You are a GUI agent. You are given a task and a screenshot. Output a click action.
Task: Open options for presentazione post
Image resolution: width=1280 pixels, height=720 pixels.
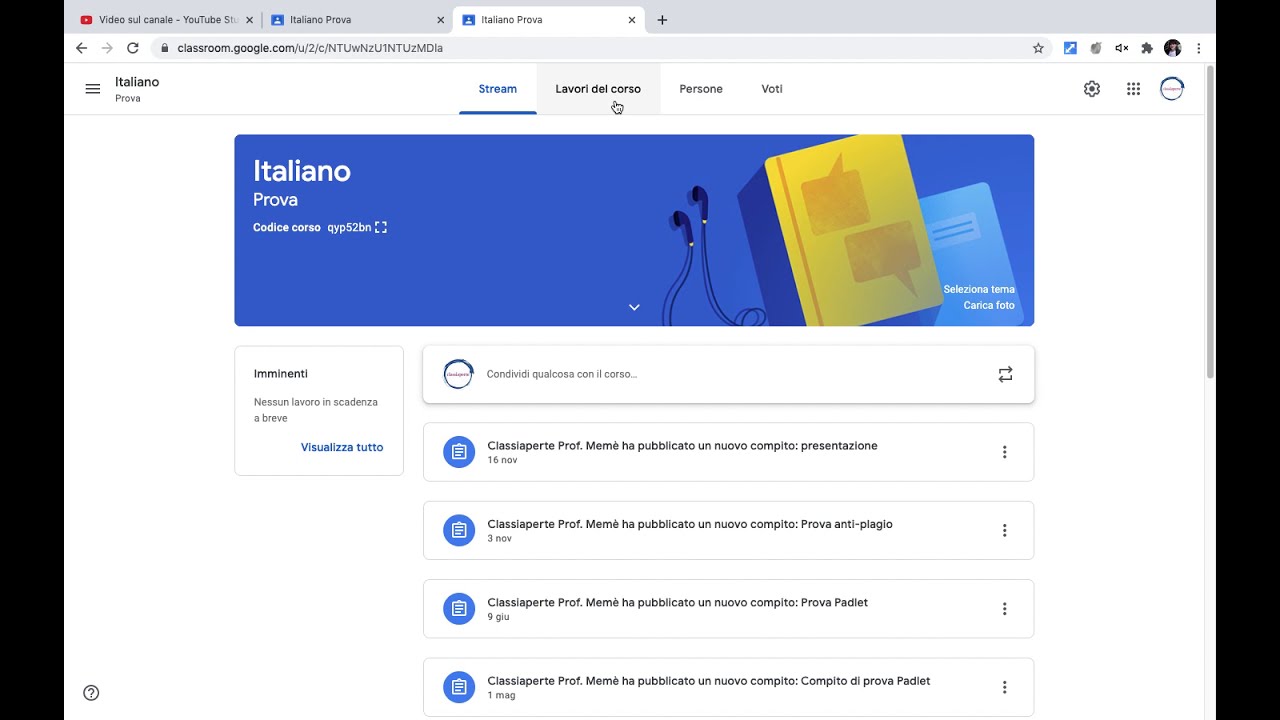coord(1005,452)
